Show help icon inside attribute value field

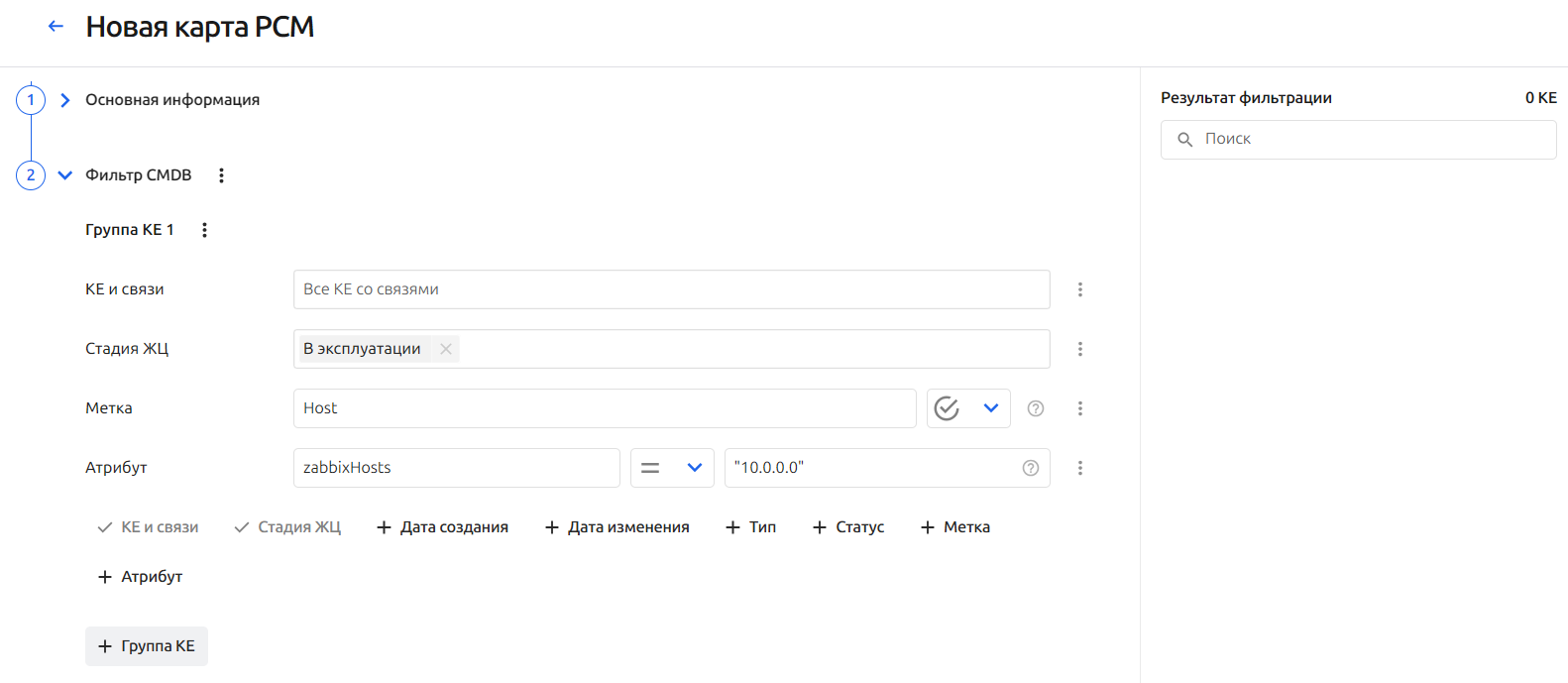click(x=1031, y=468)
